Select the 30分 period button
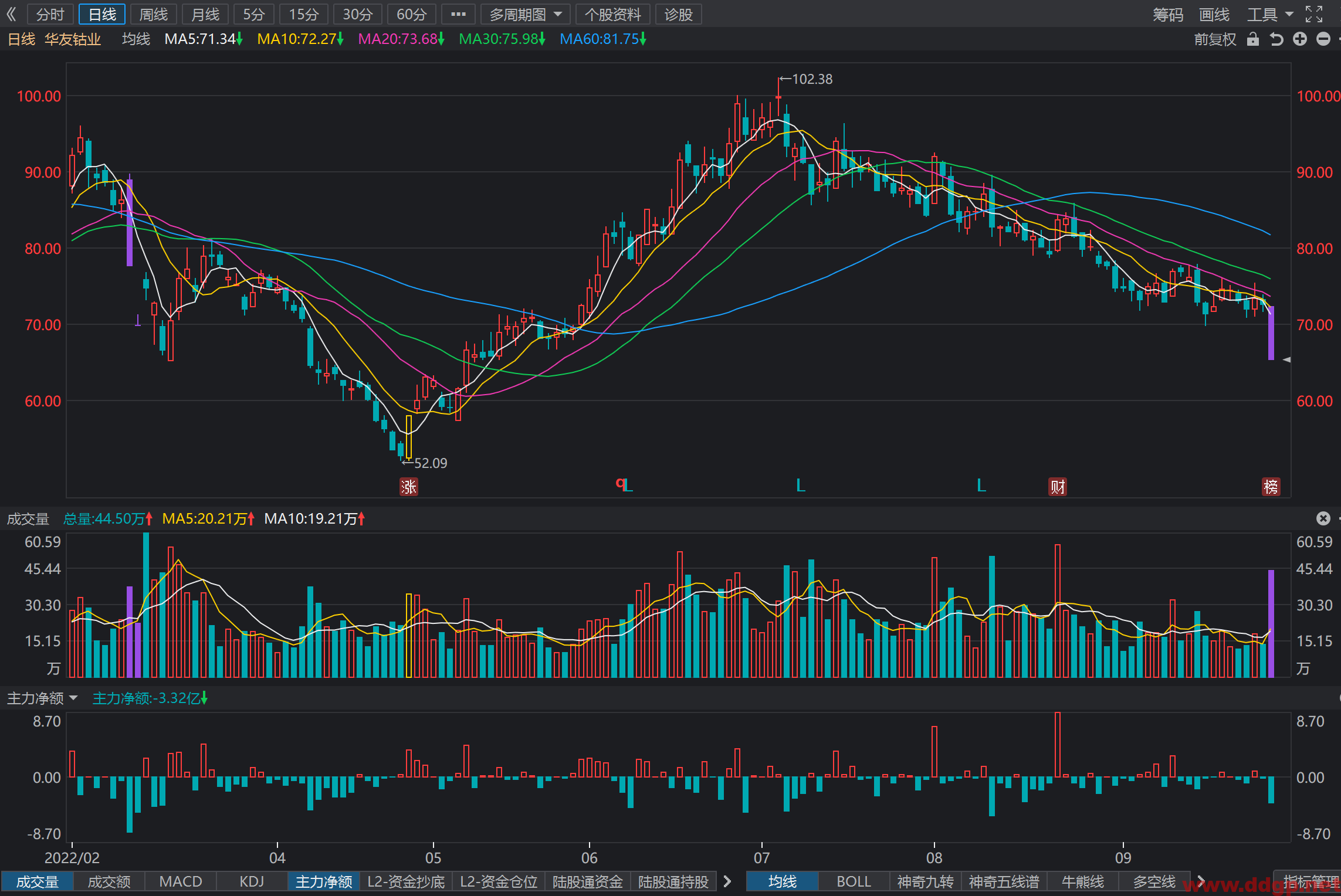This screenshot has height=896, width=1341. [358, 14]
